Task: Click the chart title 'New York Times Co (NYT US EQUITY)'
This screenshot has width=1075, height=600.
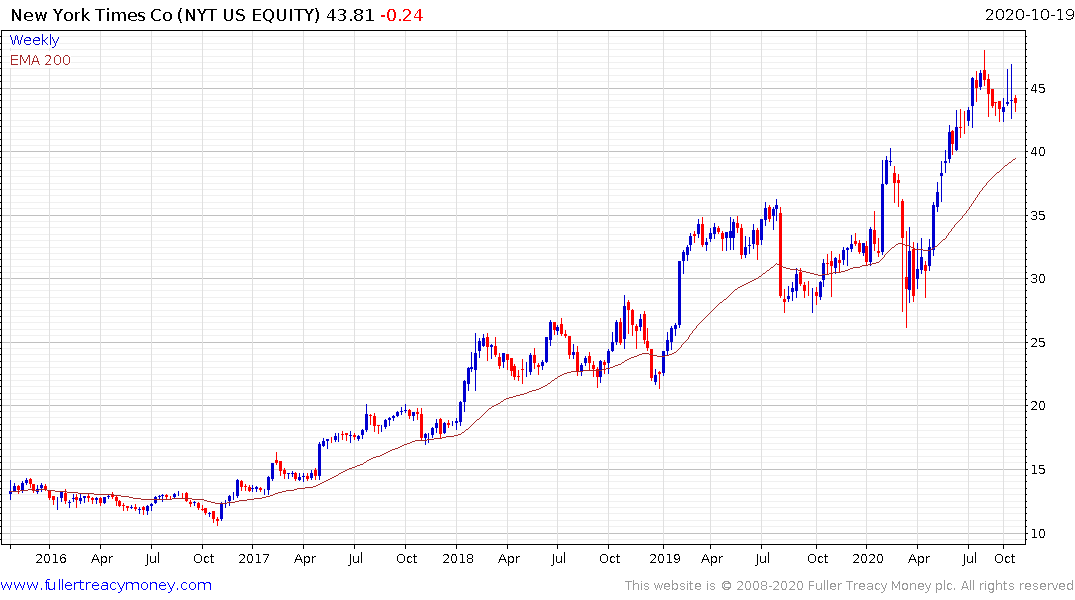Action: click(x=165, y=15)
